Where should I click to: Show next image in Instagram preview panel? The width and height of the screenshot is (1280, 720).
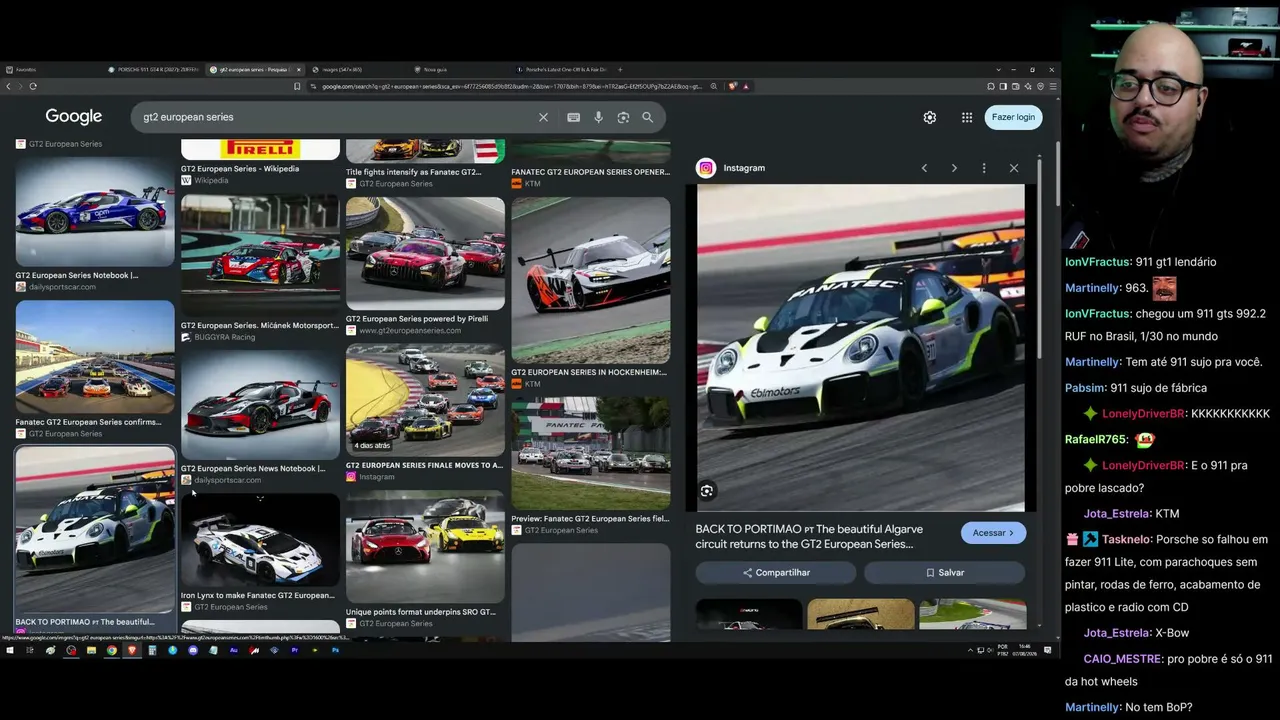[954, 168]
